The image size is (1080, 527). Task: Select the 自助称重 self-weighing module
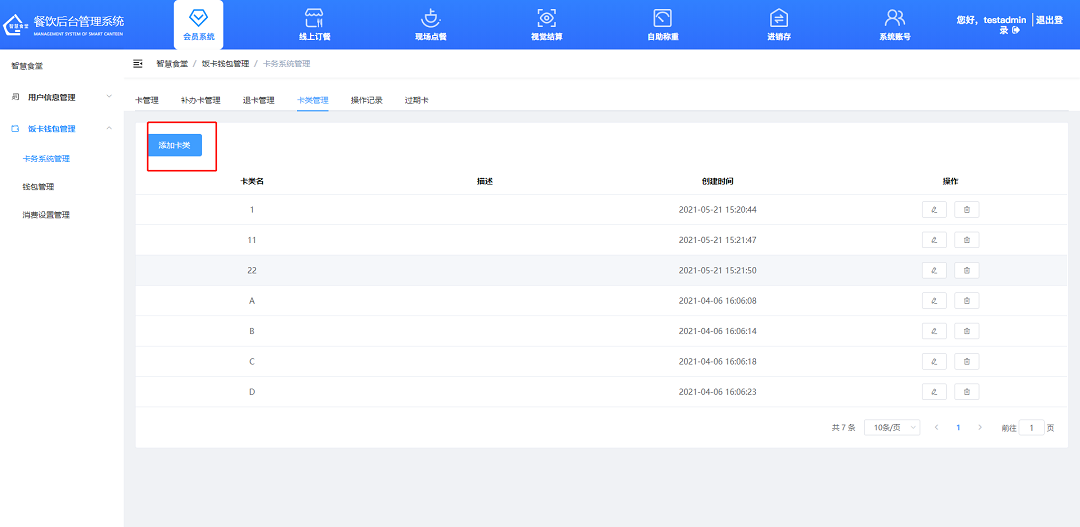point(662,24)
